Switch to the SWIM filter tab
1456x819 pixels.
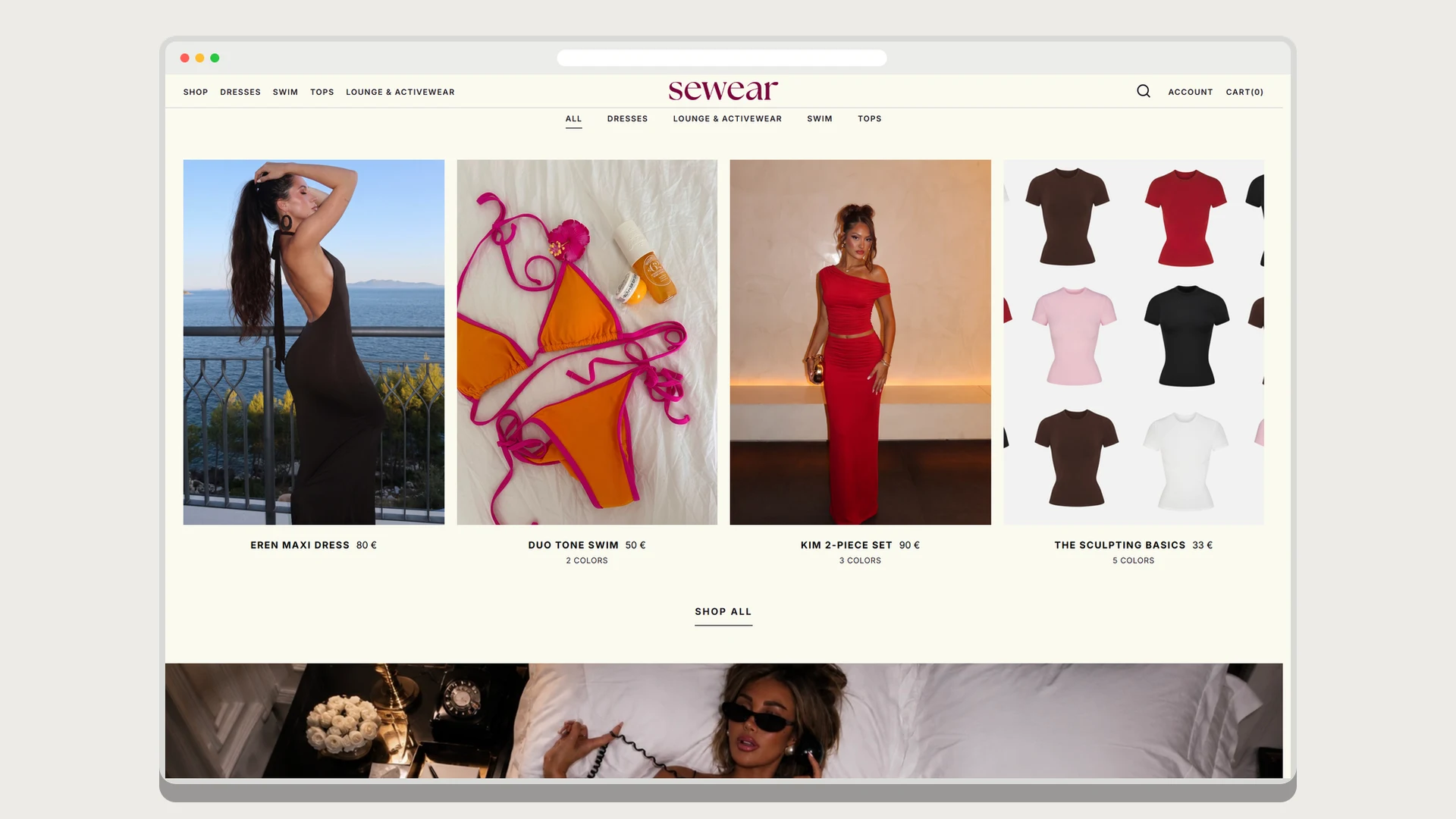[x=820, y=119]
